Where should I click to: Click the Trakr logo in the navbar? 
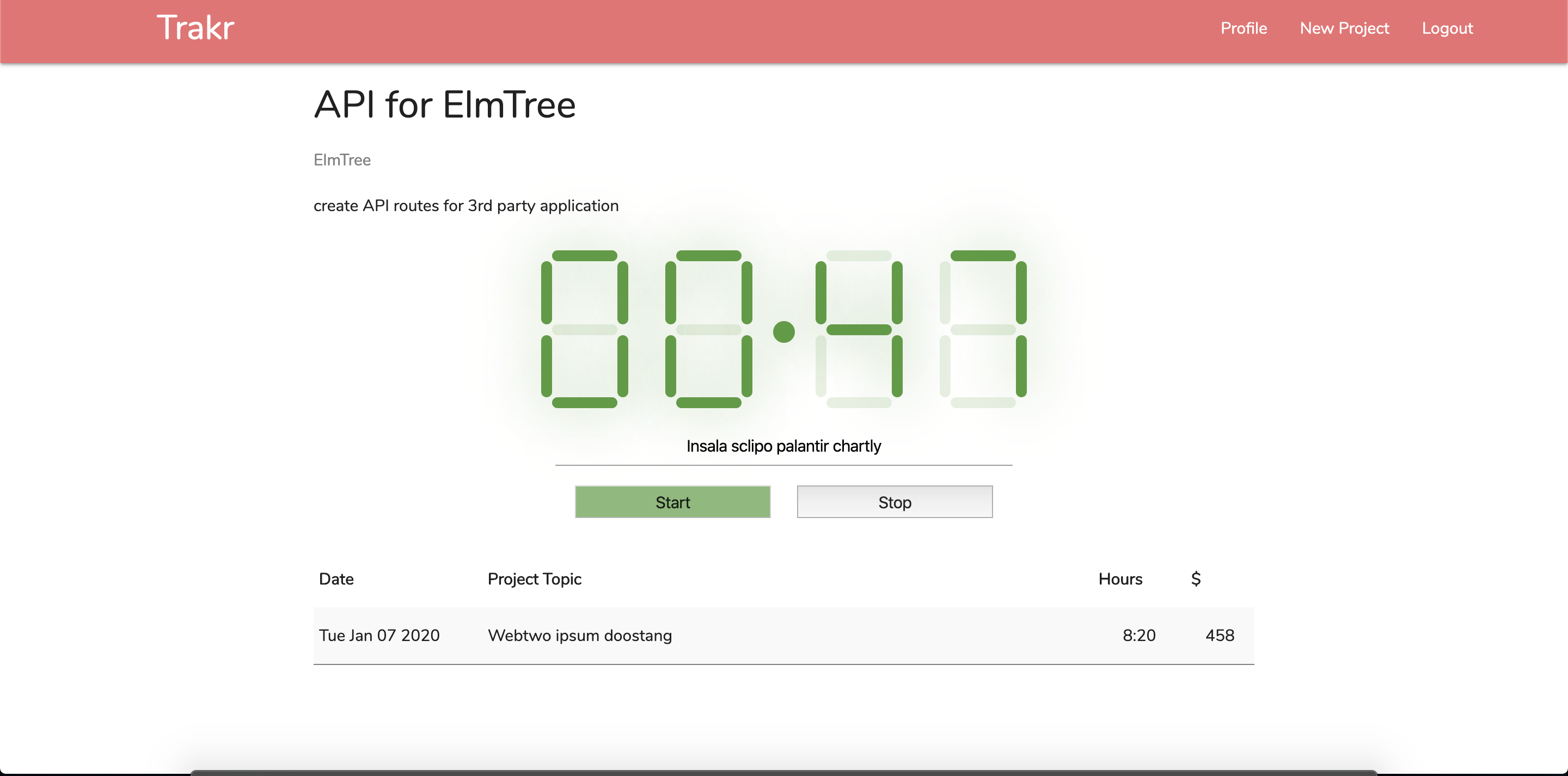195,27
